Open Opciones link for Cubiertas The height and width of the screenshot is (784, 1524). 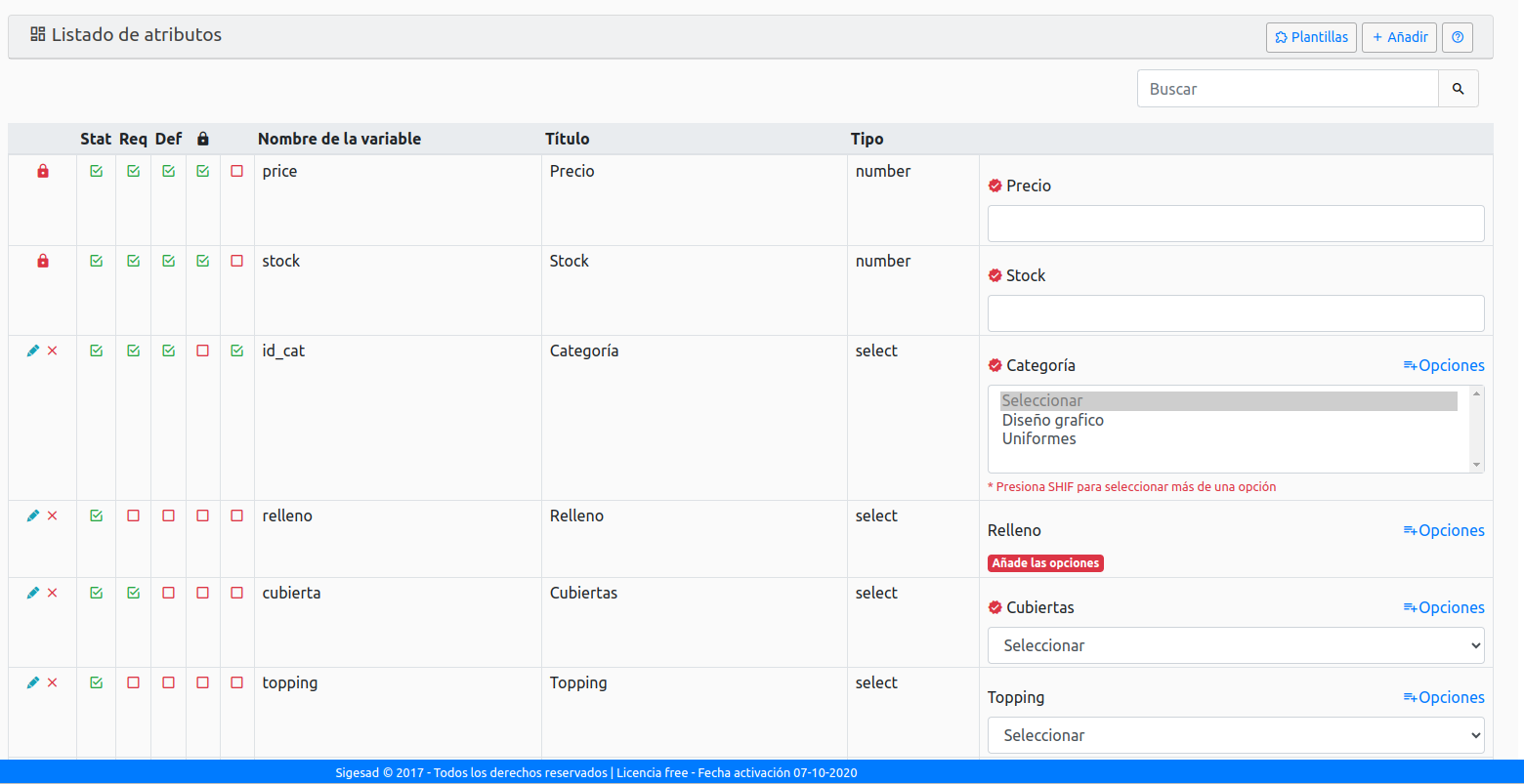click(x=1444, y=607)
